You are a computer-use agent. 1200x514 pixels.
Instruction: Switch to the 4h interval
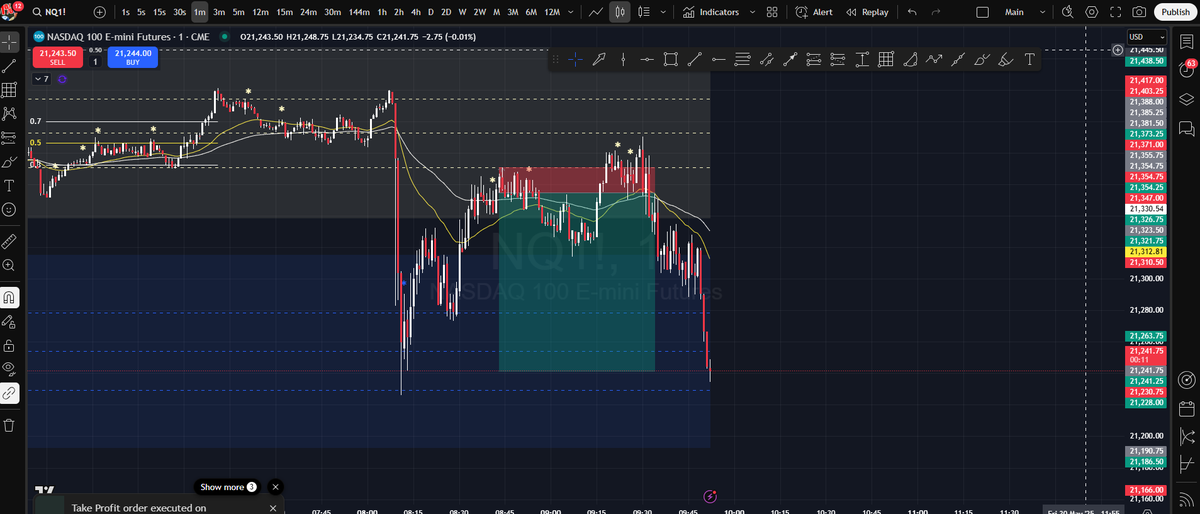(415, 12)
